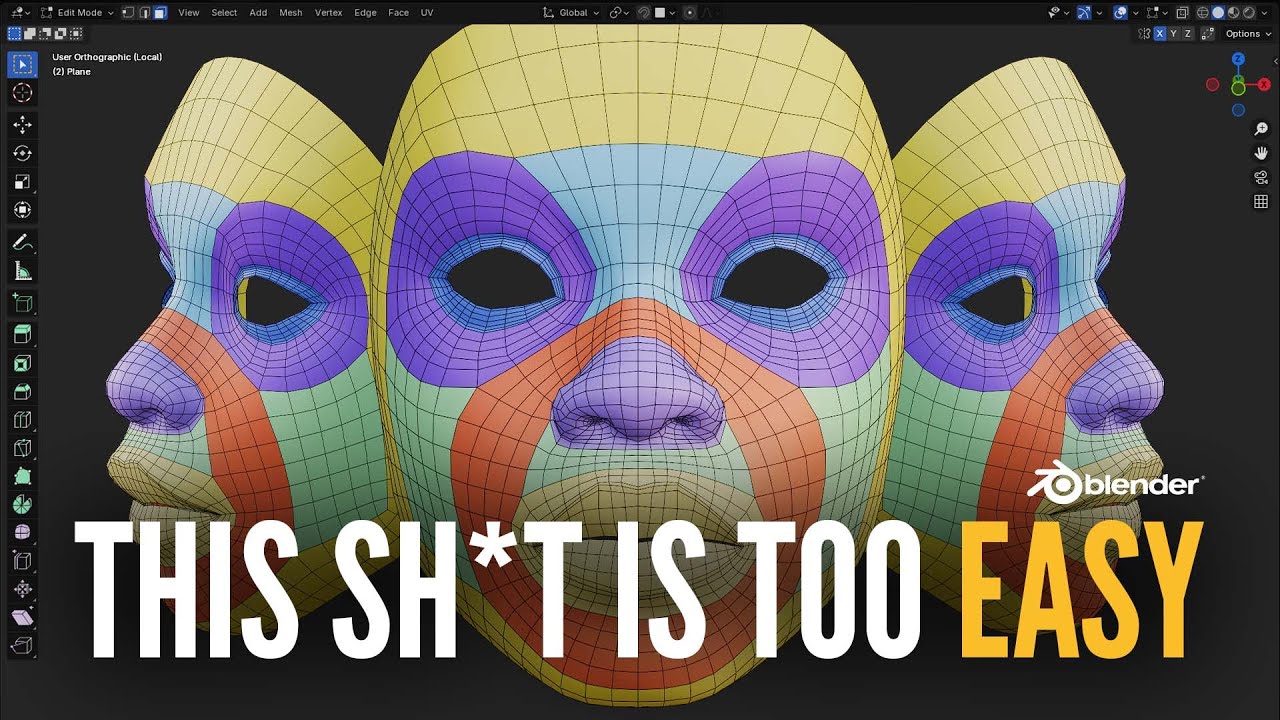Viewport: 1280px width, 720px height.
Task: Select the Rip Region tool
Action: (x=23, y=647)
